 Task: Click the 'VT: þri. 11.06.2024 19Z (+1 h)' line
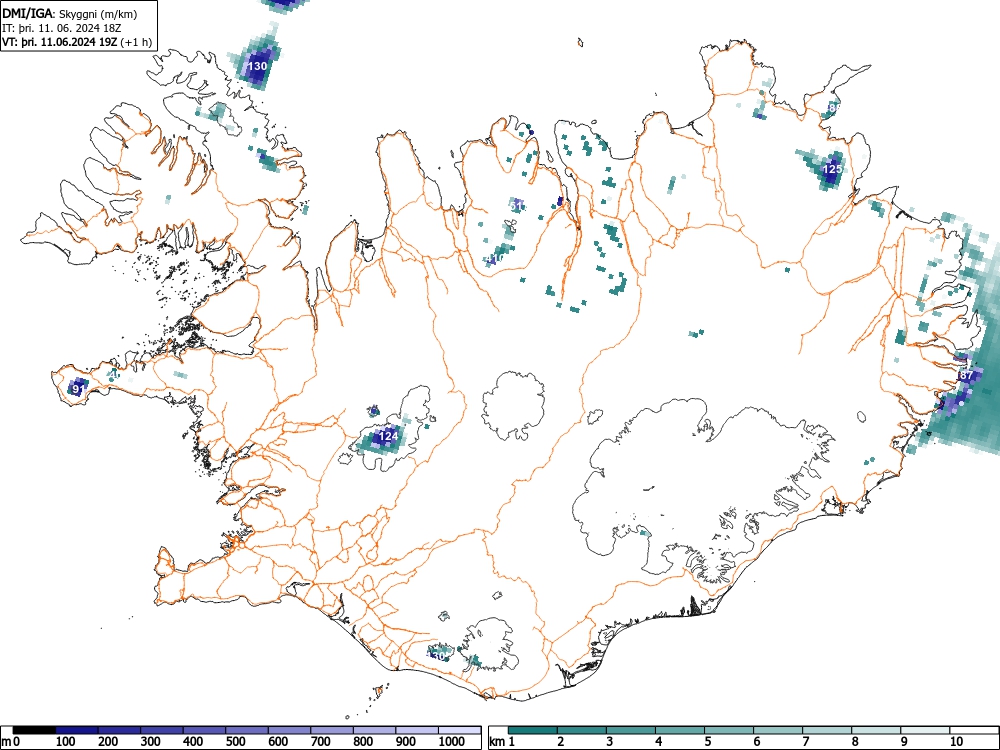77,42
